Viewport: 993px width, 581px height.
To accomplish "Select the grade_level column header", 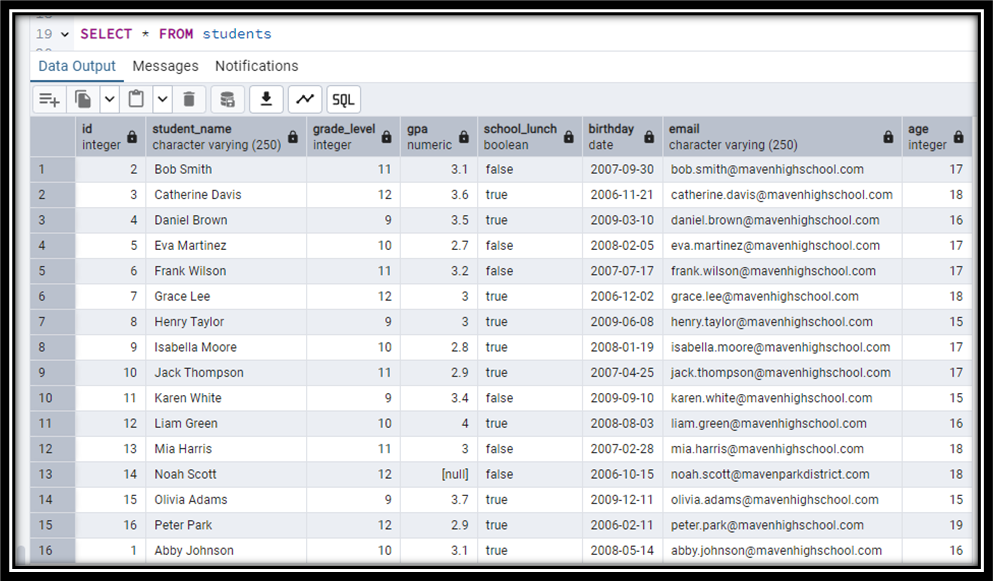I will click(353, 137).
